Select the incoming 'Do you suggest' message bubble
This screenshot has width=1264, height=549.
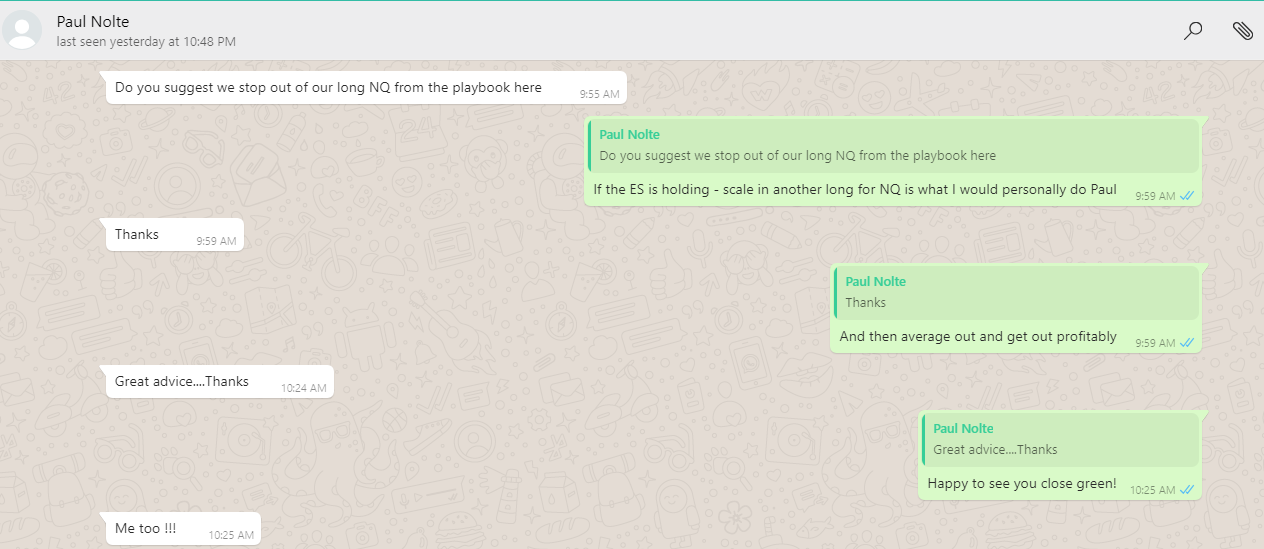click(328, 88)
